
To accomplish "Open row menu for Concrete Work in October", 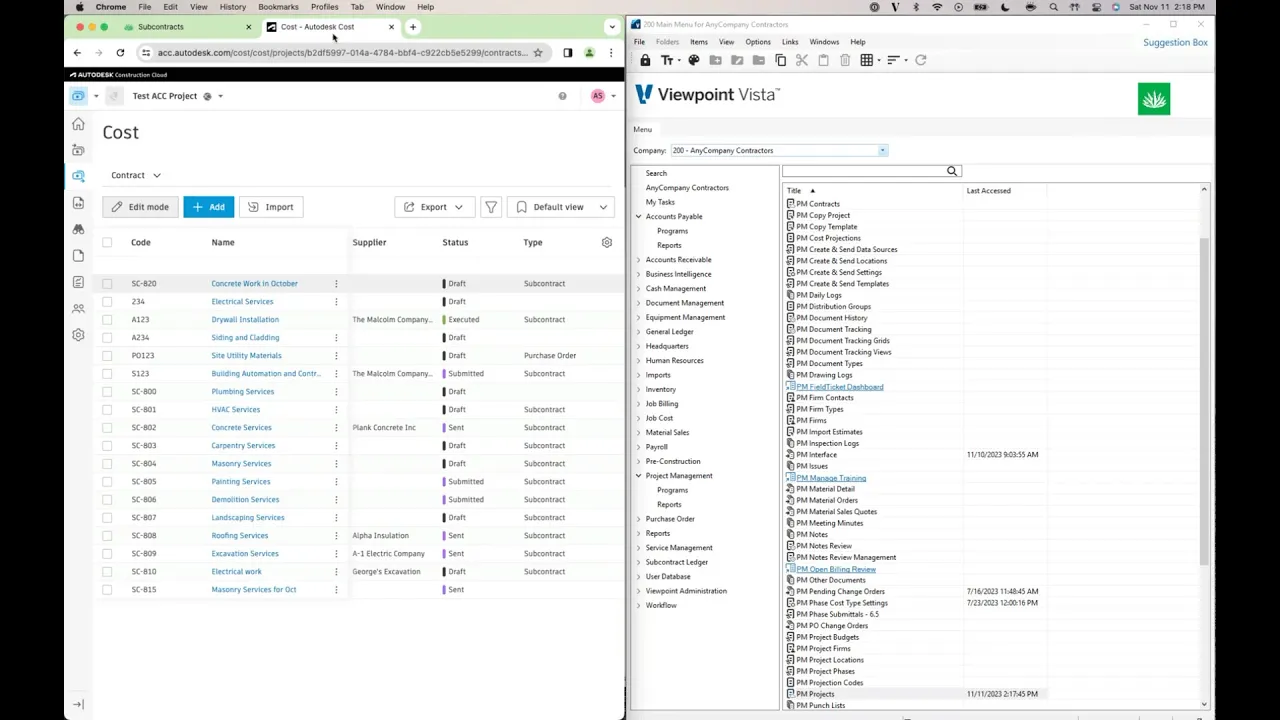I will [x=336, y=283].
